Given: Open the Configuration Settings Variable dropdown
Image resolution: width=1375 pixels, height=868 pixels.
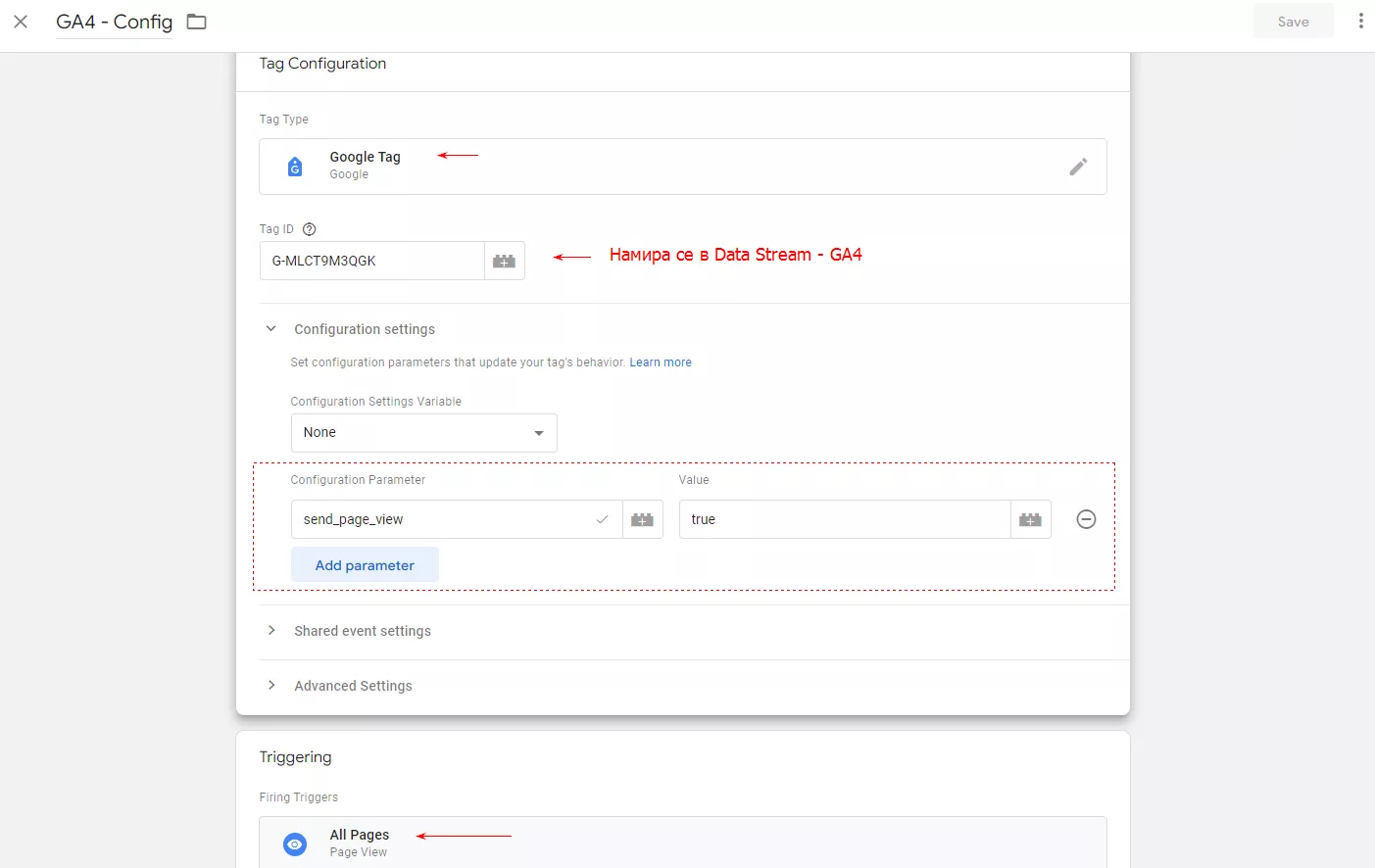Looking at the screenshot, I should click(x=424, y=433).
